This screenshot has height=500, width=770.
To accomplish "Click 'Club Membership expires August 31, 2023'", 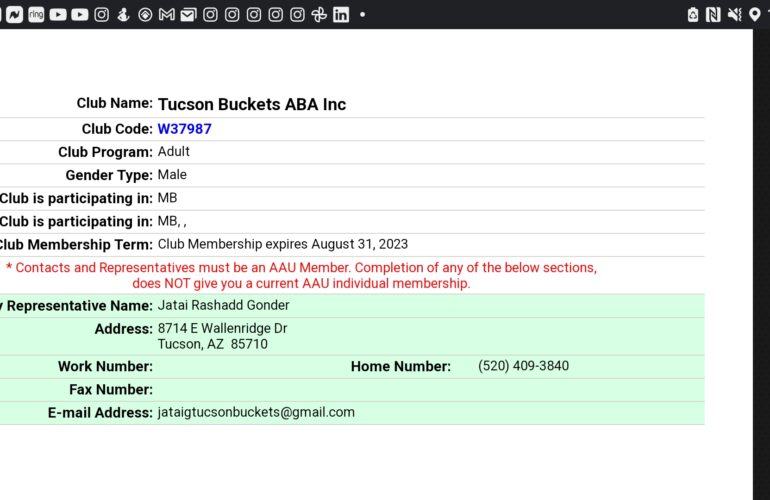I will tap(282, 244).
